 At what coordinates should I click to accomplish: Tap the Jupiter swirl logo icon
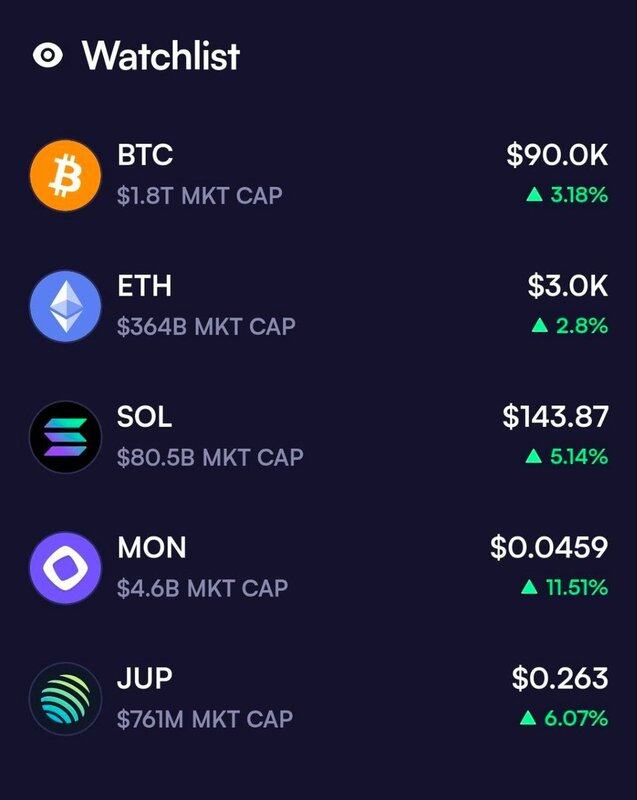(x=65, y=698)
